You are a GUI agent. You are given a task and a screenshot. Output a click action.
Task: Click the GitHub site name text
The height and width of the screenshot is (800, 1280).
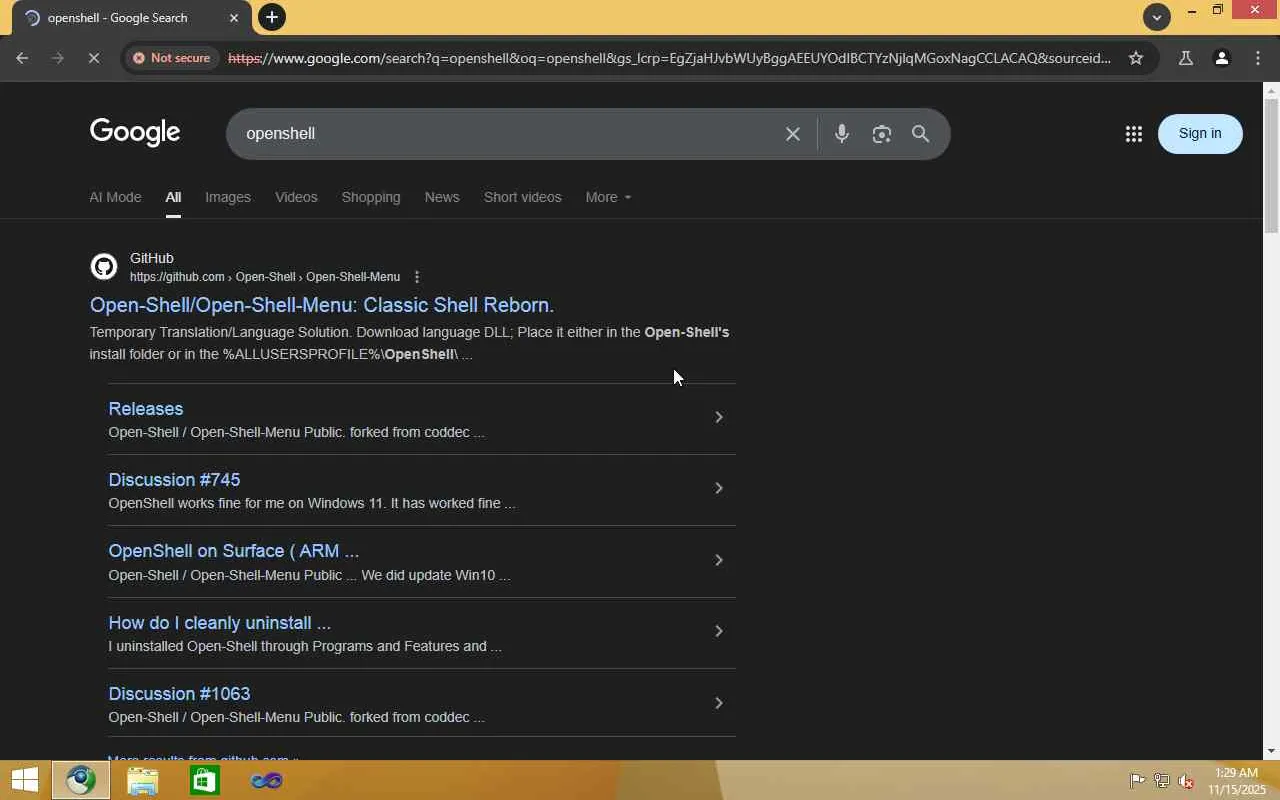[x=152, y=258]
